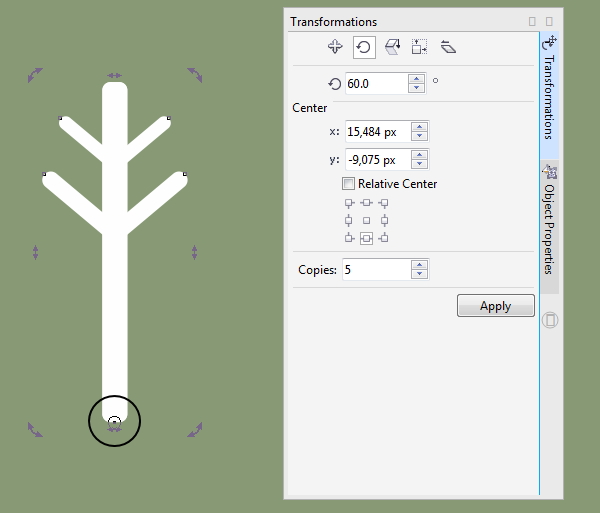Set anchor point to top-right
This screenshot has width=600, height=513.
coord(384,203)
